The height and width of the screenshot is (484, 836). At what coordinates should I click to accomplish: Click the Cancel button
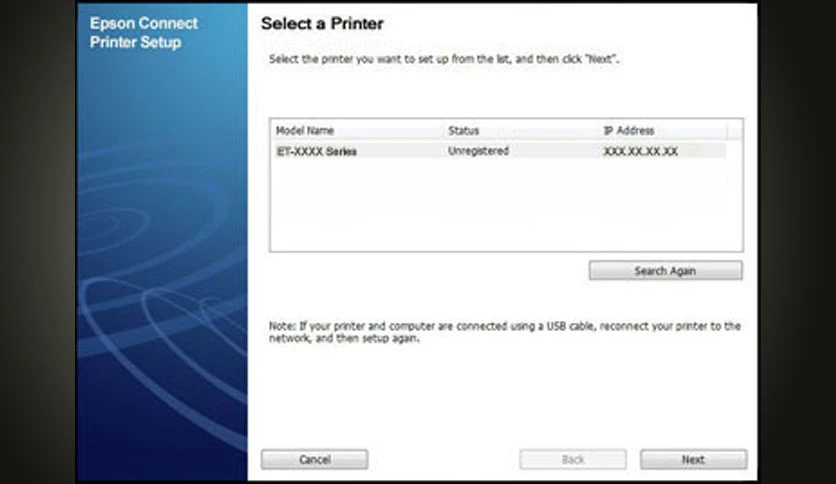(x=315, y=459)
